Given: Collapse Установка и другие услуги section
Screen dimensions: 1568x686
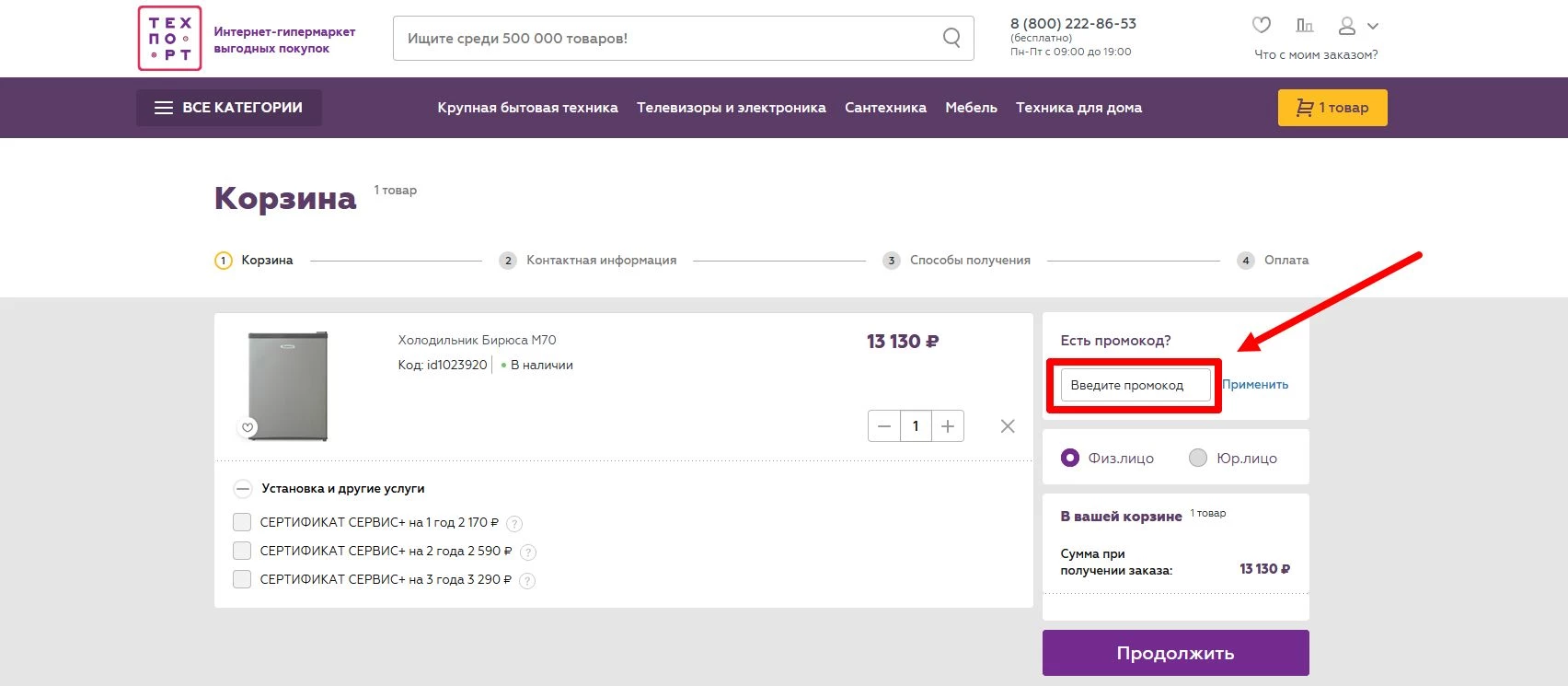Looking at the screenshot, I should coord(242,489).
